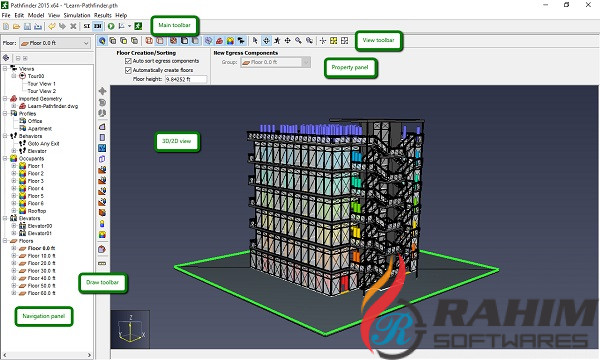The height and width of the screenshot is (360, 600).
Task: Collapse the Views tree node
Action: click(5, 68)
